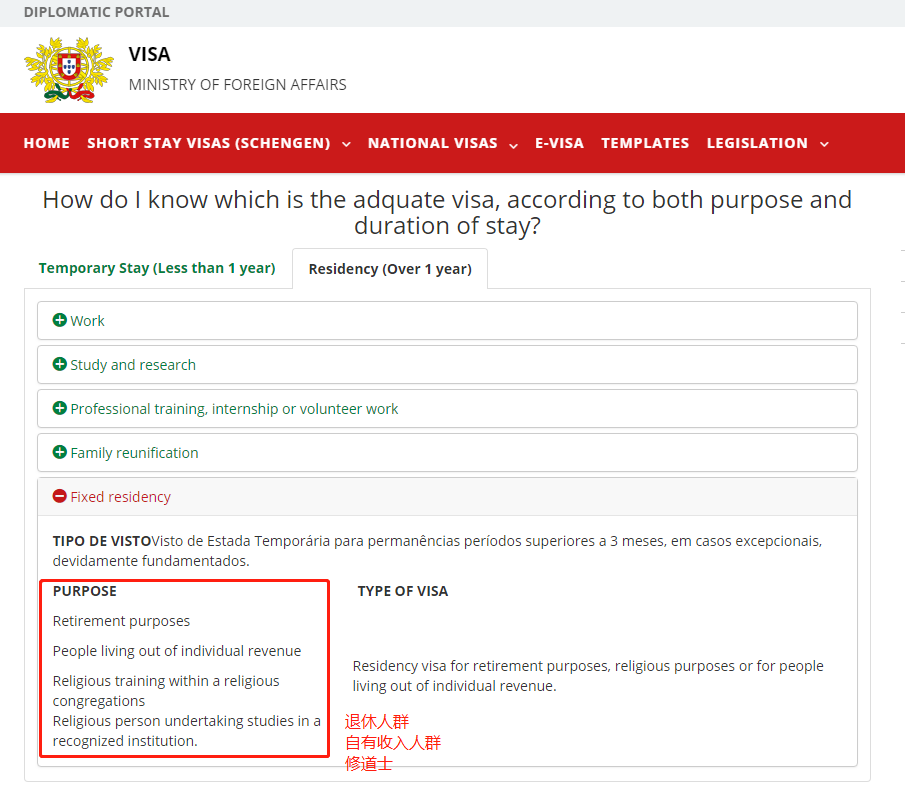Switch to Temporary Stay (Less than 1 year) tab
Image resolution: width=905 pixels, height=810 pixels.
point(157,268)
